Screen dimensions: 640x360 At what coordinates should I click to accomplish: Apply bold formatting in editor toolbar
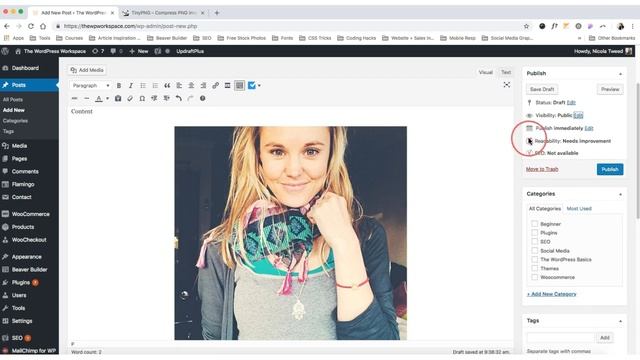click(x=119, y=86)
